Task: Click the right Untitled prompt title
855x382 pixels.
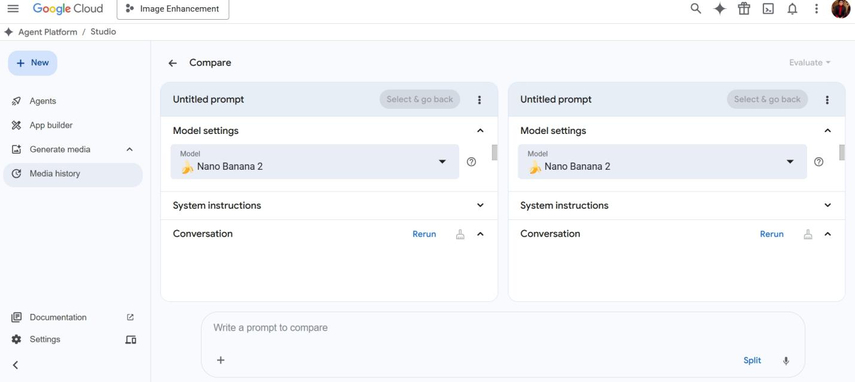Action: [x=556, y=100]
